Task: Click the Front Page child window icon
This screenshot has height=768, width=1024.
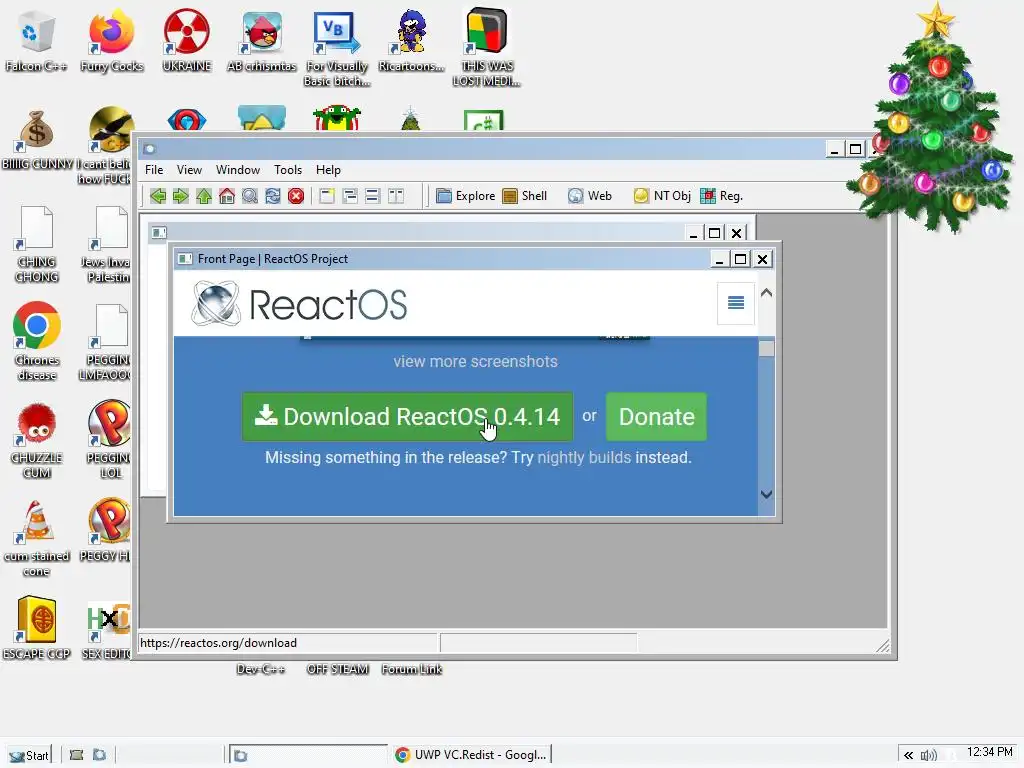Action: (185, 259)
